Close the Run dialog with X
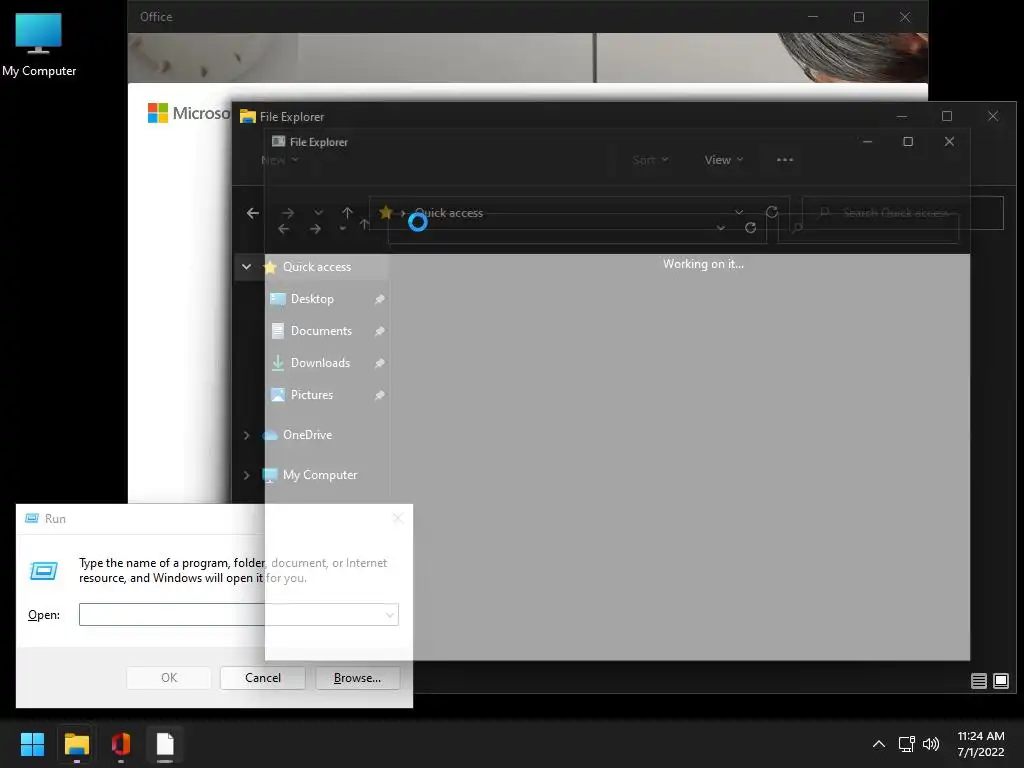The image size is (1024, 768). pos(398,519)
